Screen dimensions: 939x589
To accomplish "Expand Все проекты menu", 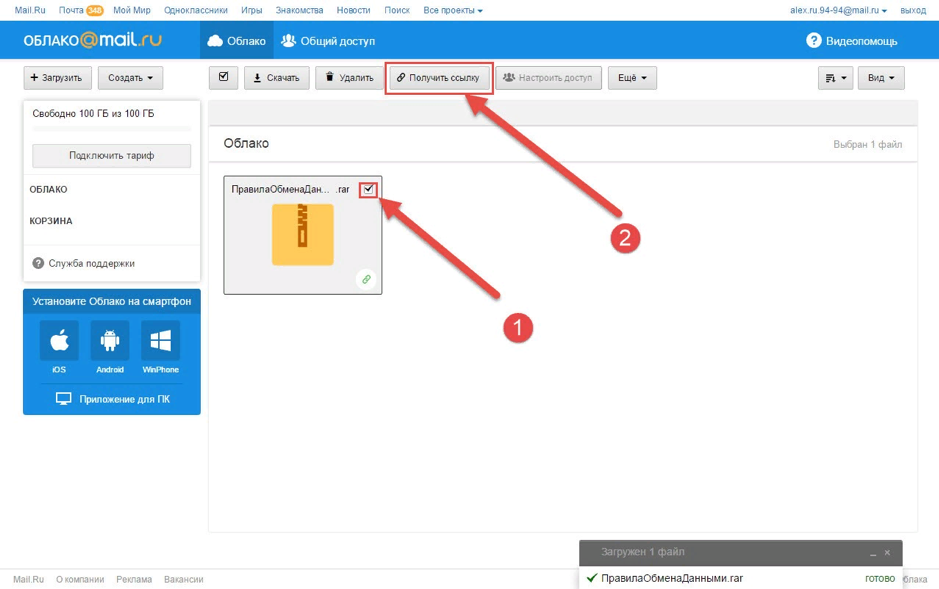I will (x=453, y=10).
